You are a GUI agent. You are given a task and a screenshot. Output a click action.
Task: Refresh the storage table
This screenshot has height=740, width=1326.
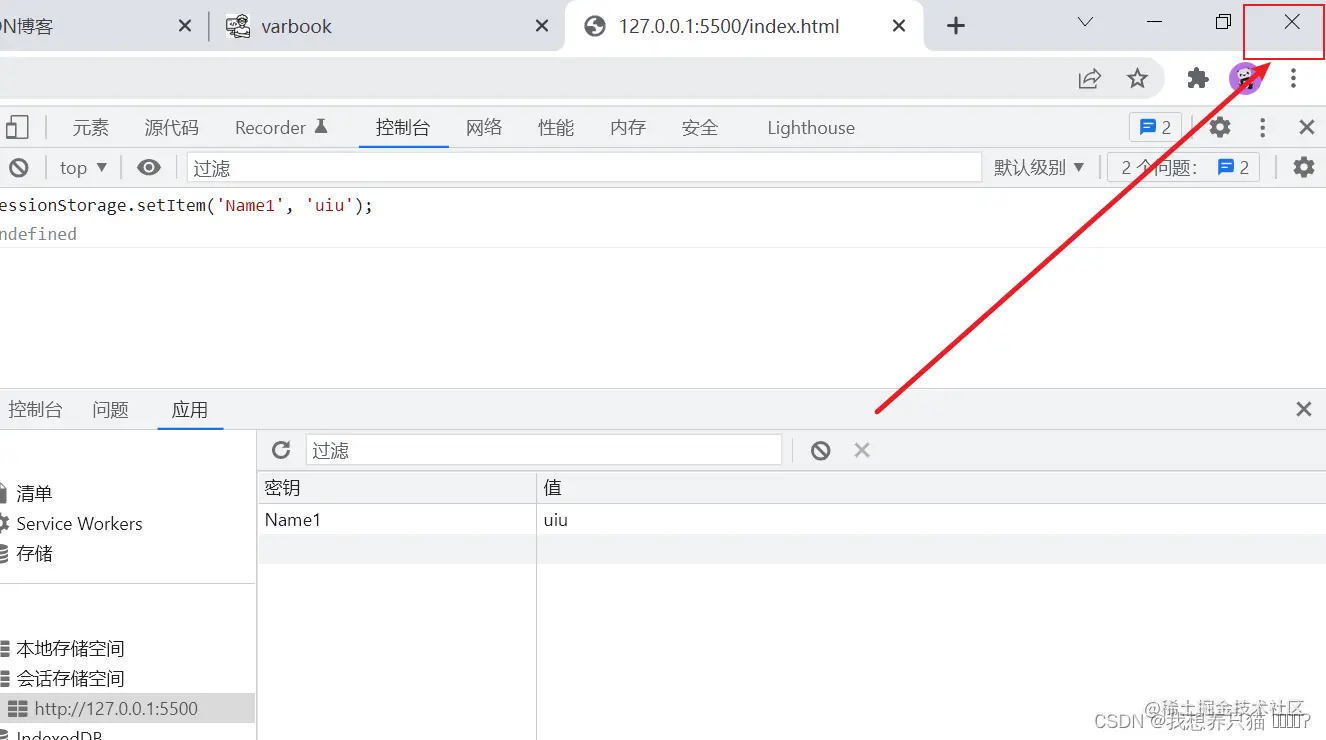click(281, 450)
